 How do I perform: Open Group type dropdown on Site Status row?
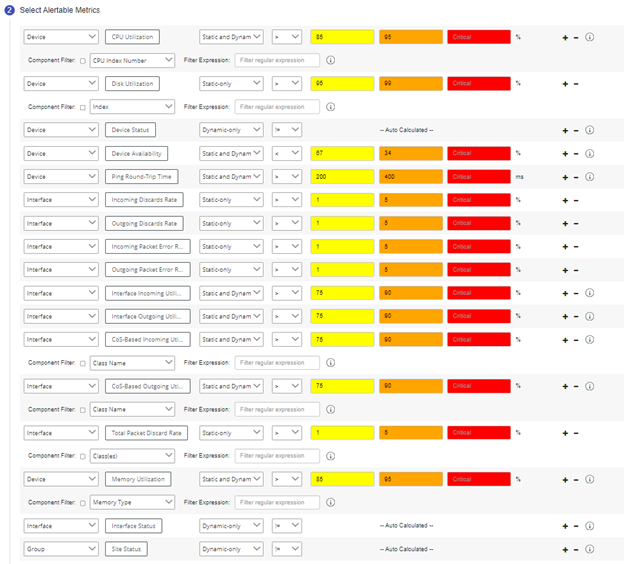(x=60, y=549)
